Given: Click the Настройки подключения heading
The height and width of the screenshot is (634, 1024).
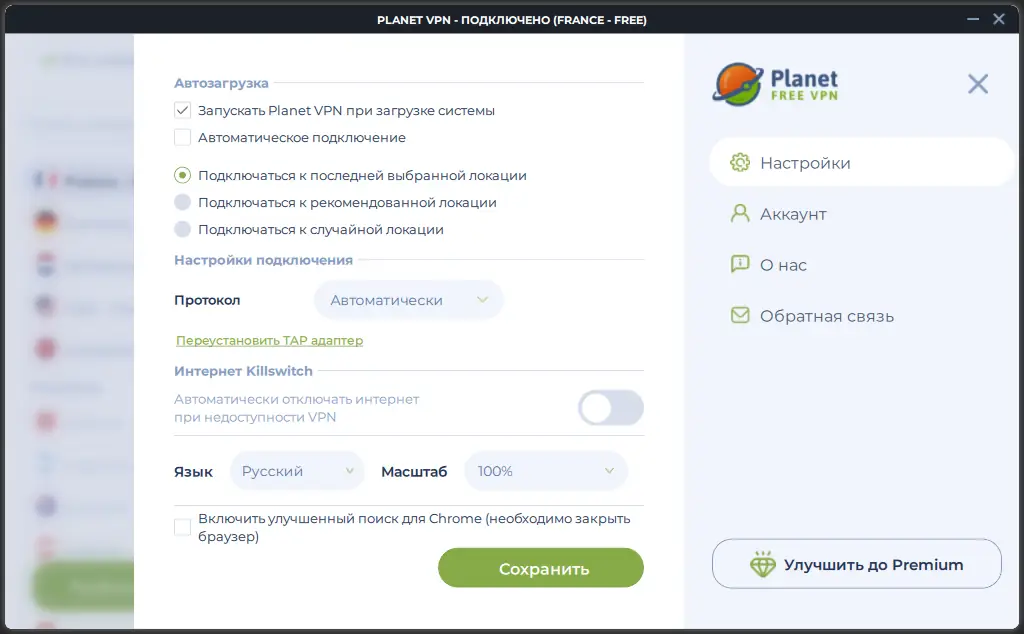Looking at the screenshot, I should (x=263, y=260).
